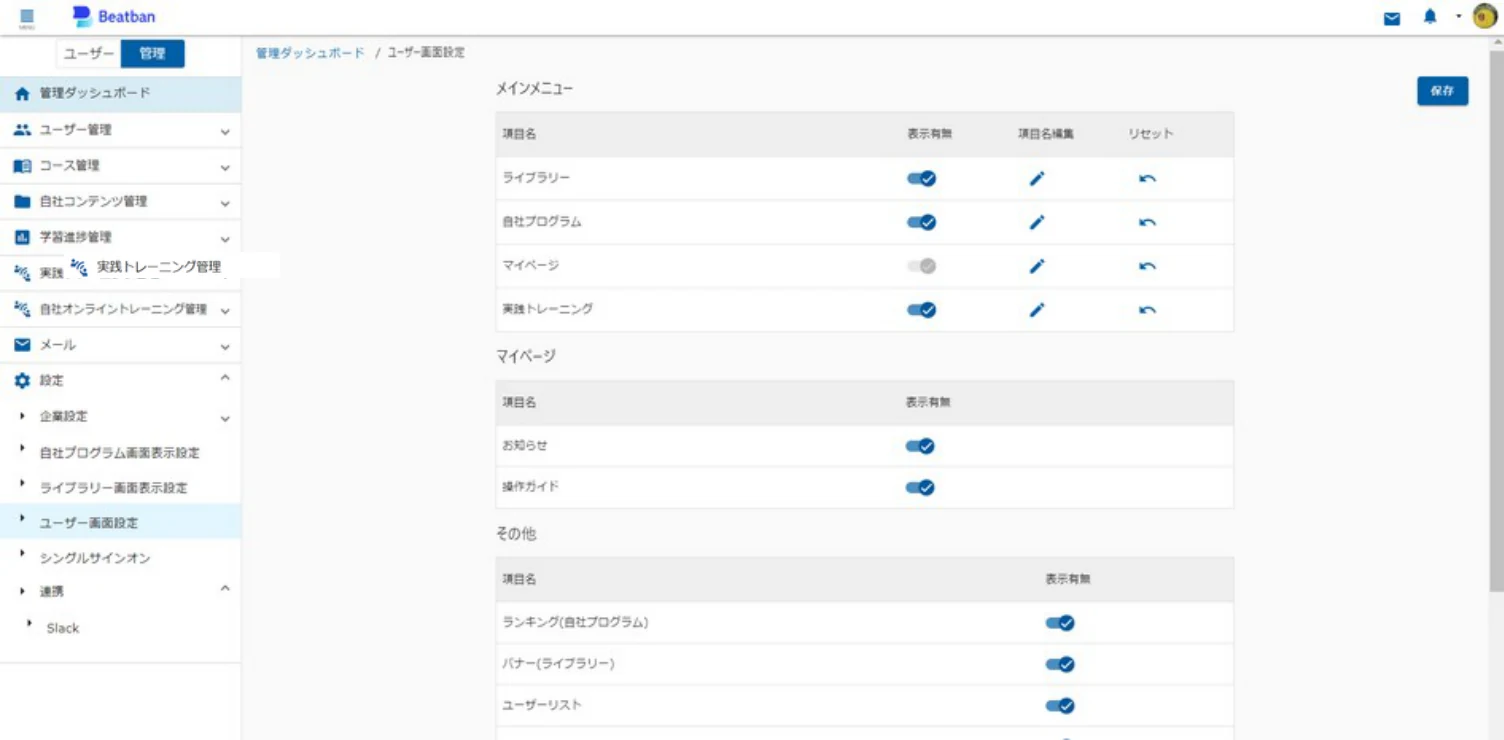Switch to the ユーザー tab
Image resolution: width=1504 pixels, height=740 pixels.
tap(89, 54)
